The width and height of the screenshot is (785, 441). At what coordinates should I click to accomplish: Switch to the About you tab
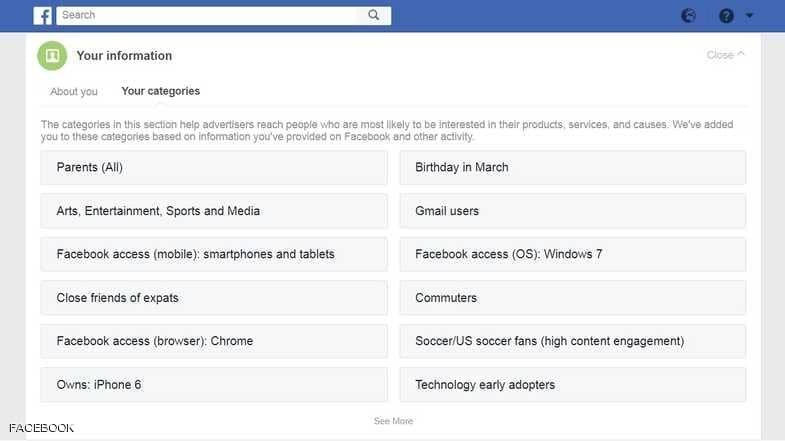click(x=74, y=92)
